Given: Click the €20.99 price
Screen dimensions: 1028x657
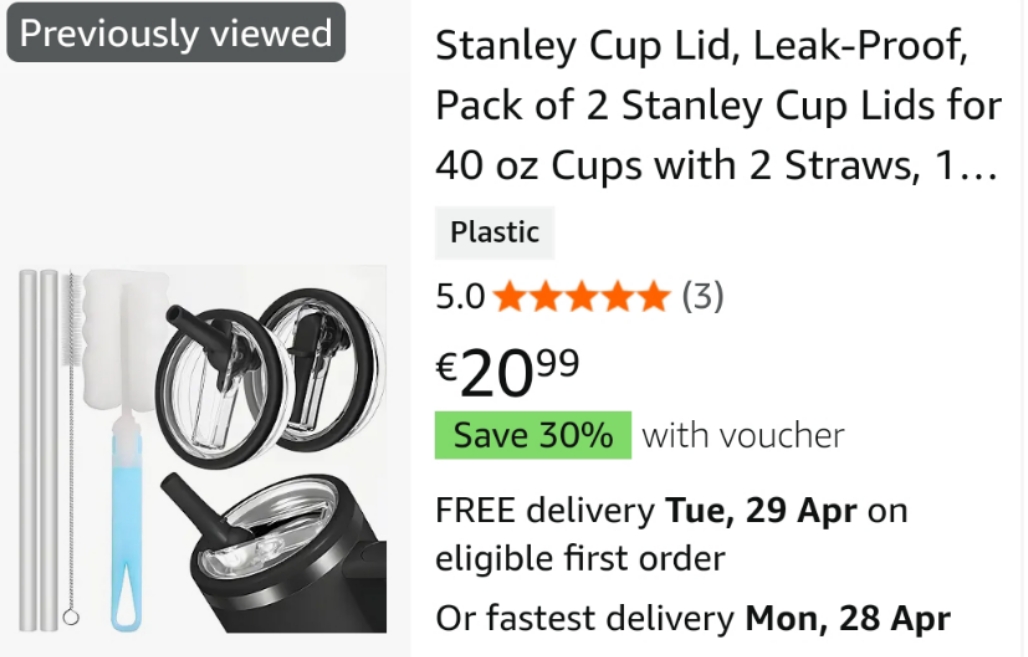Looking at the screenshot, I should [x=508, y=372].
